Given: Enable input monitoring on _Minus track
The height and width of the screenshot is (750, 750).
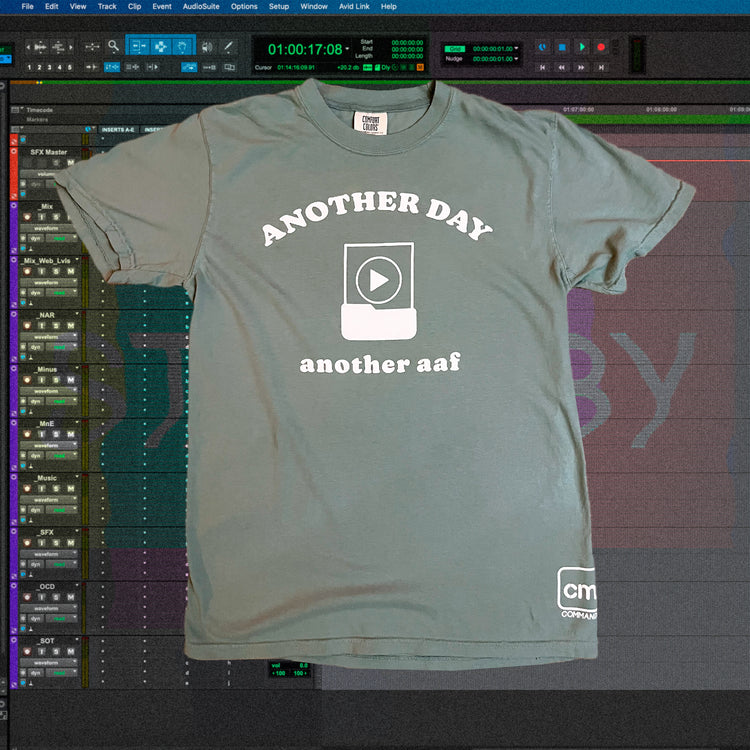Looking at the screenshot, I should pyautogui.click(x=42, y=380).
